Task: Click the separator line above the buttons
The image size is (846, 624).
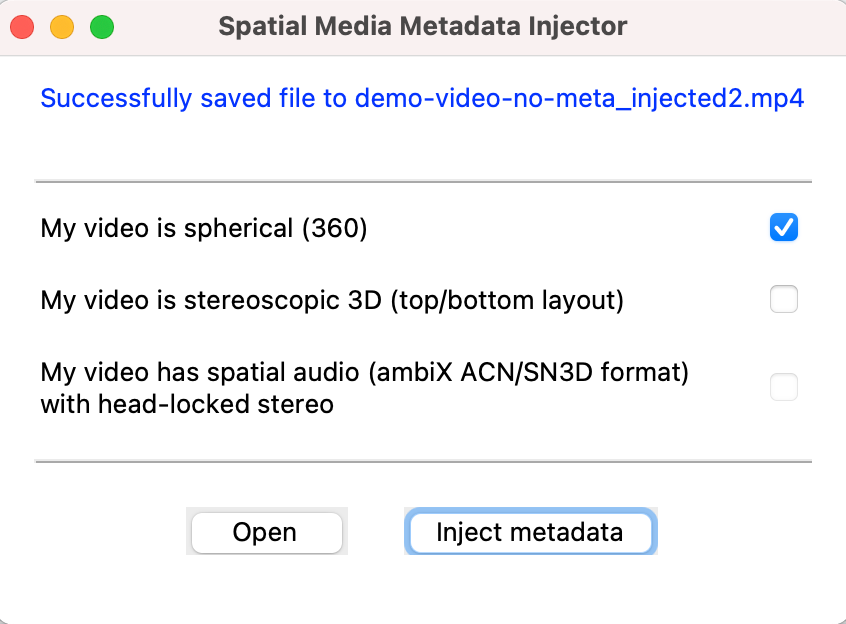Action: [x=423, y=462]
